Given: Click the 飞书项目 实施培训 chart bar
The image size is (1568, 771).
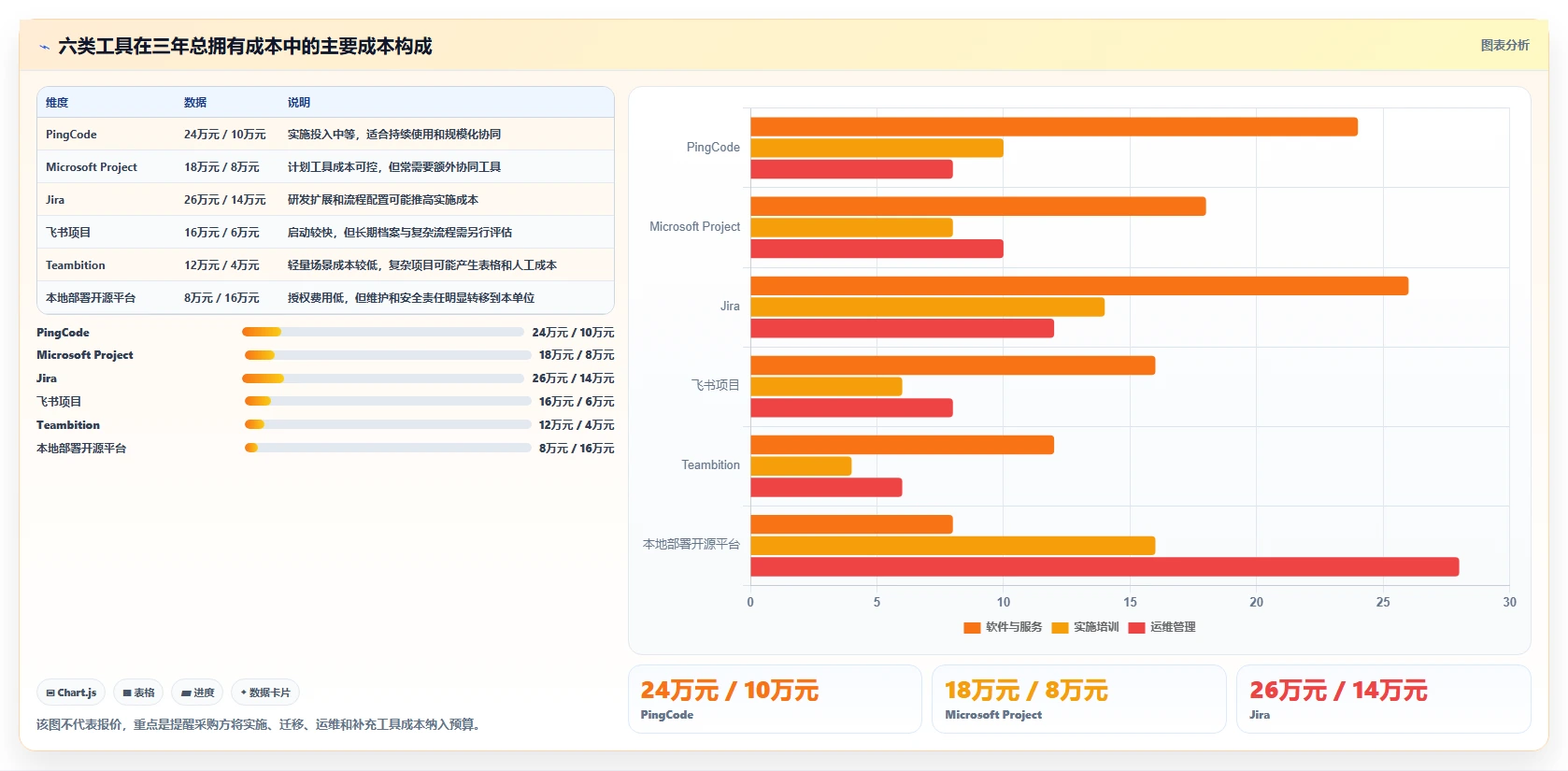Looking at the screenshot, I should [x=826, y=387].
